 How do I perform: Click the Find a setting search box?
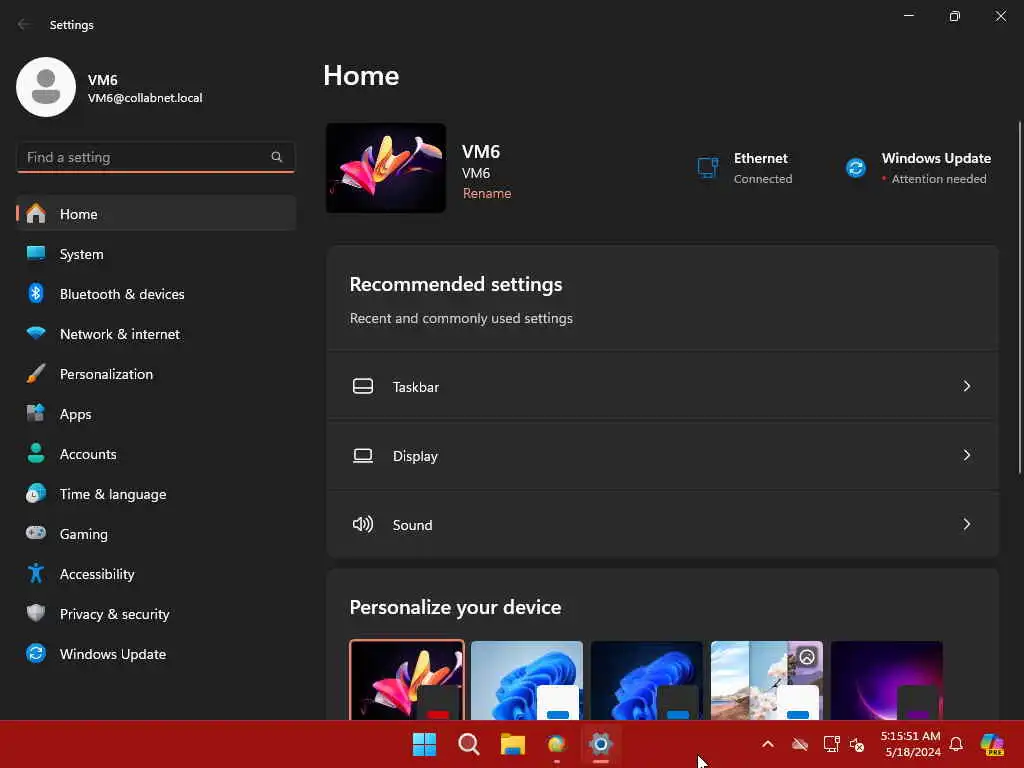(x=155, y=157)
